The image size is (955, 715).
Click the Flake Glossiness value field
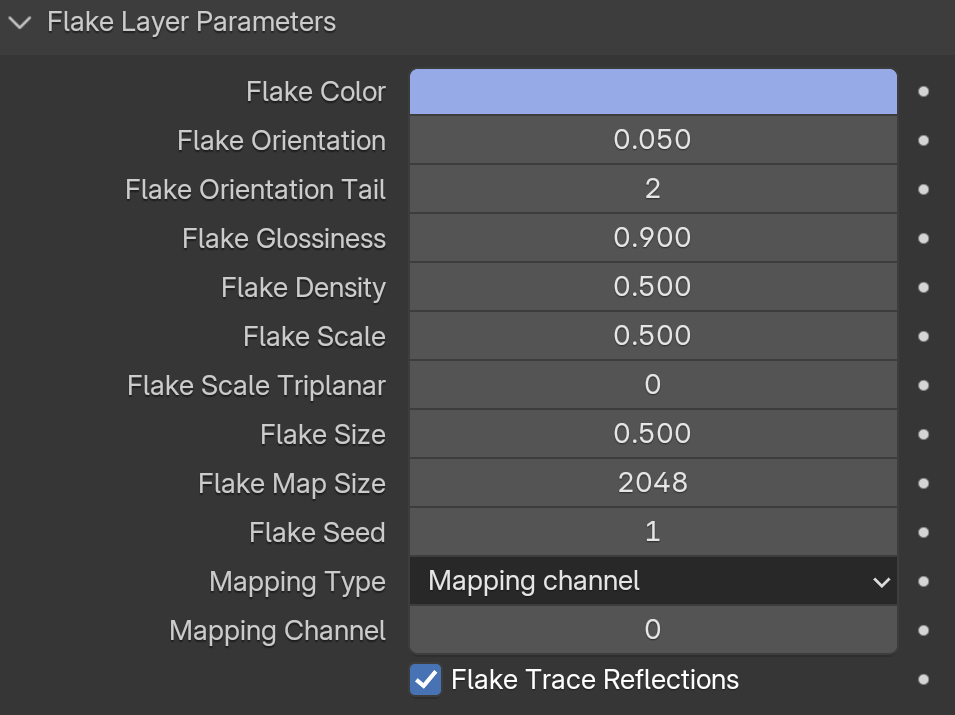(653, 238)
